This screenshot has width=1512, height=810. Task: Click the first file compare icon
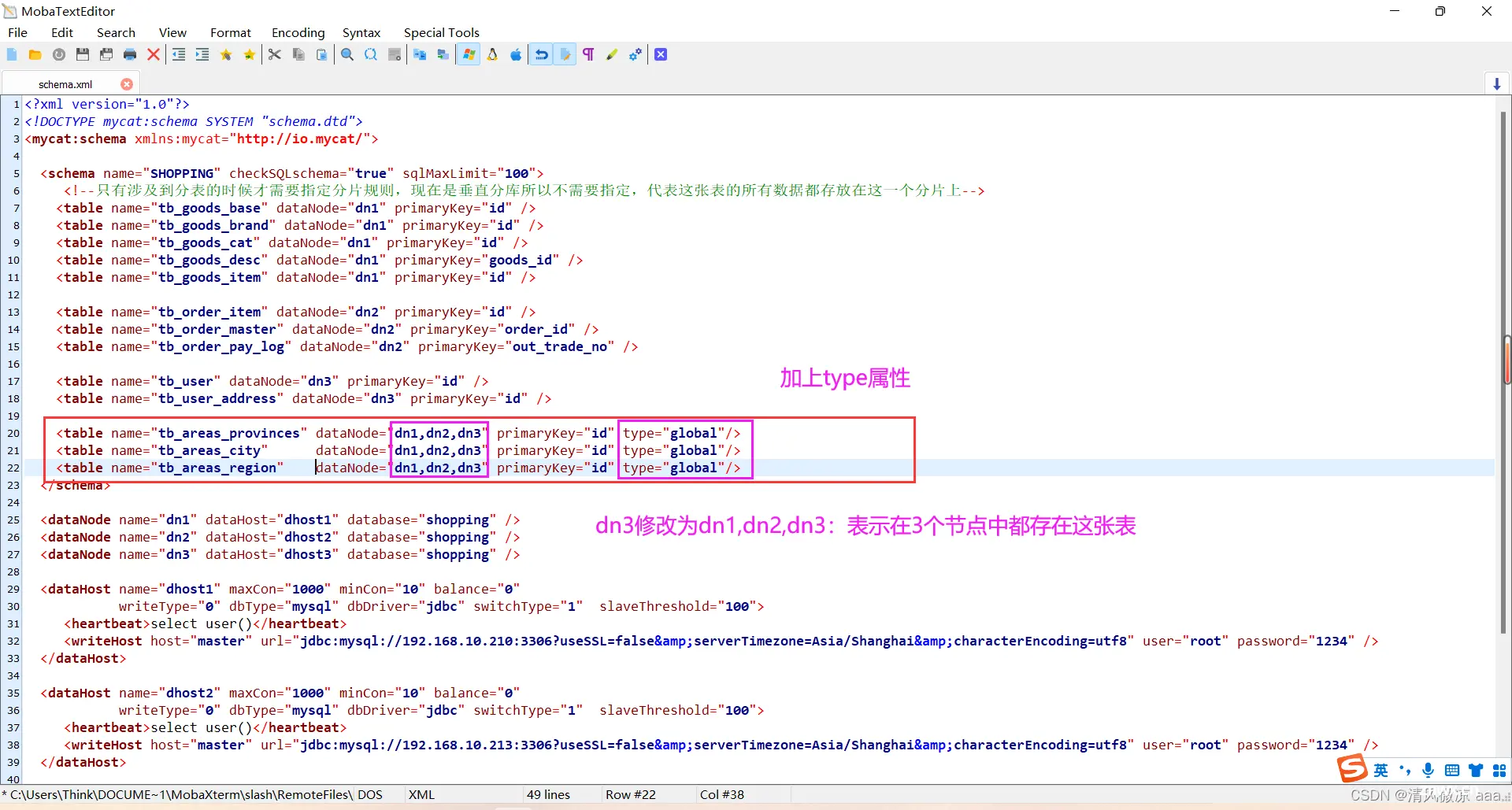pos(420,54)
